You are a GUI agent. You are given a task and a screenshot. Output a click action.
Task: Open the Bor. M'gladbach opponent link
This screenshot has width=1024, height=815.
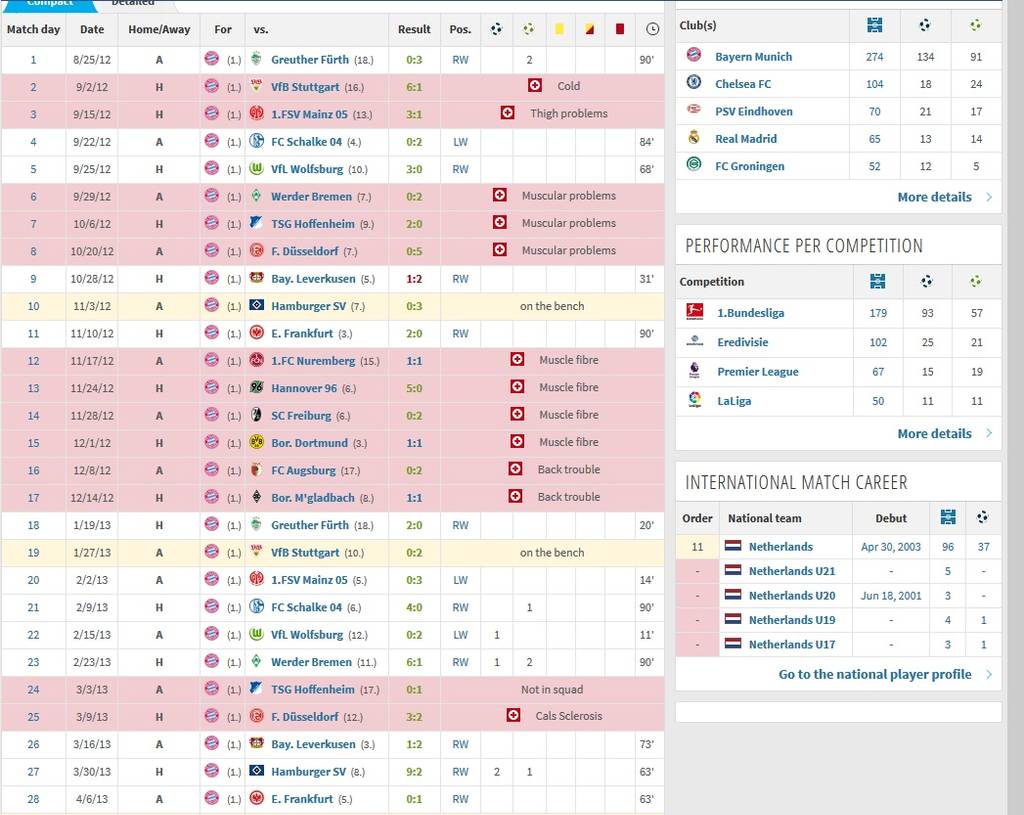coord(313,498)
